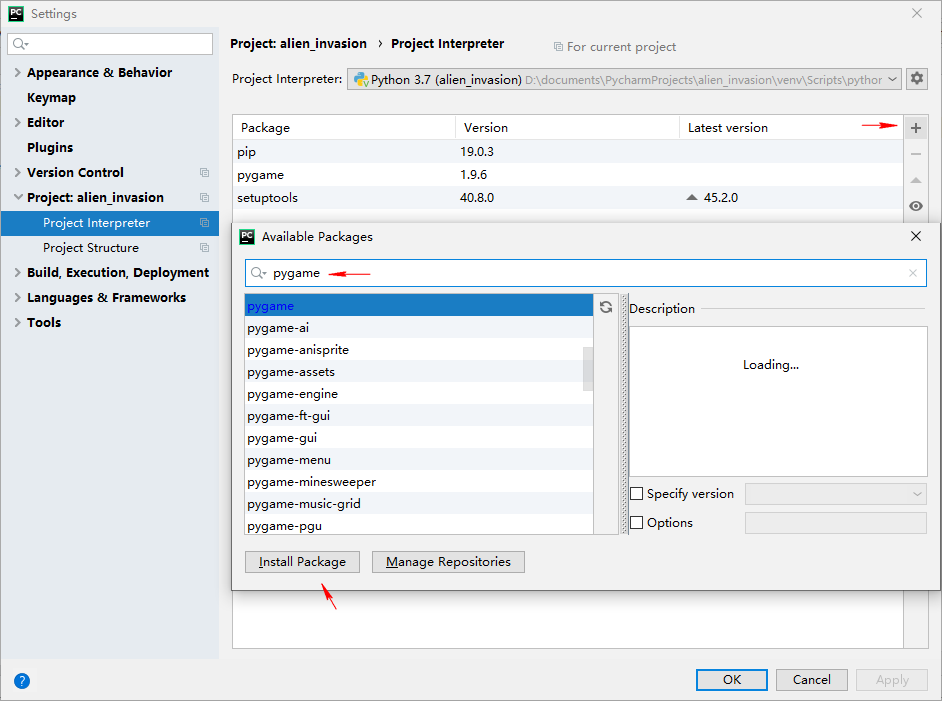The height and width of the screenshot is (701, 942).
Task: Open the Plugins settings page
Action: click(50, 147)
